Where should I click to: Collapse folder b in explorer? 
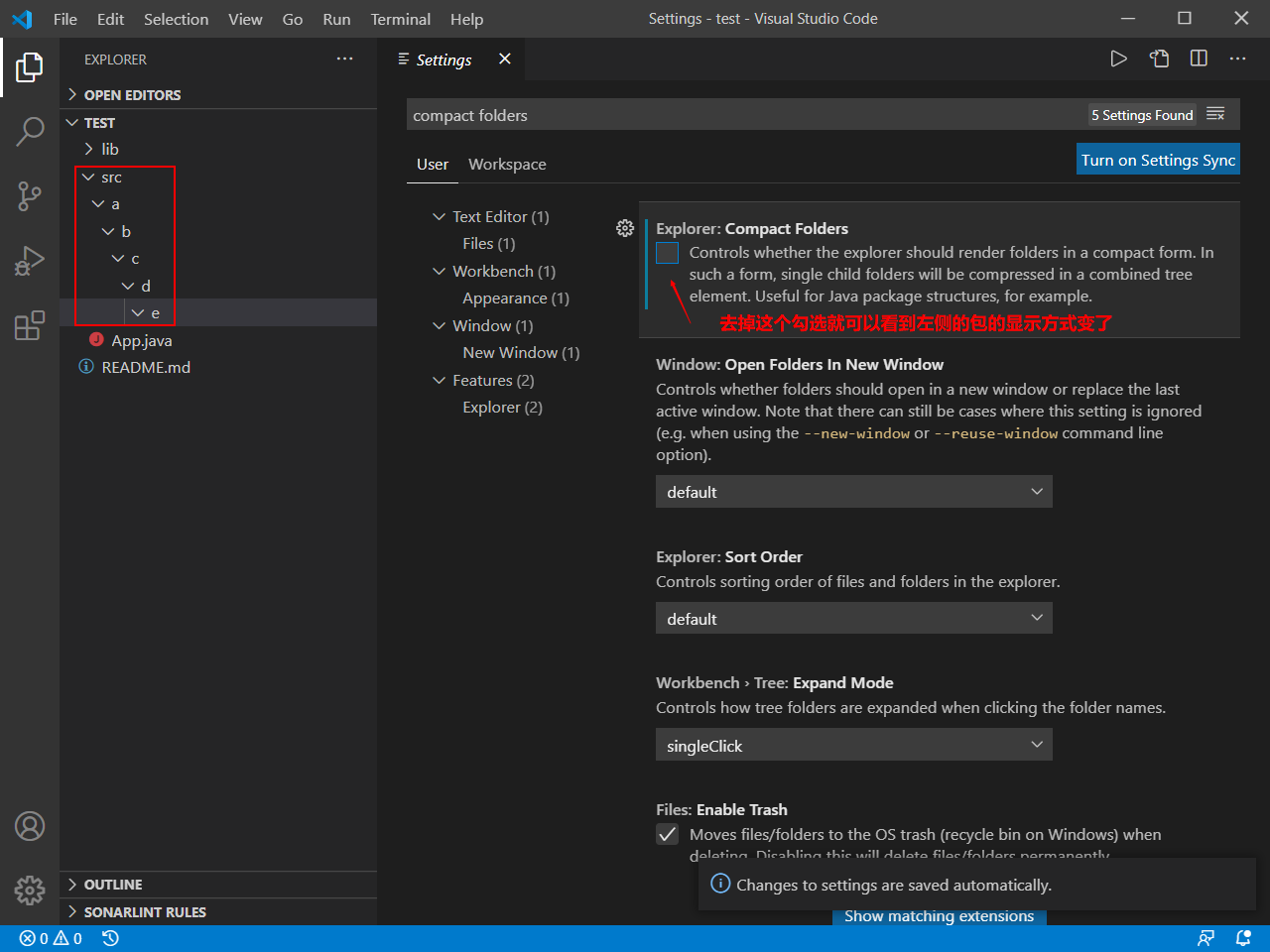[x=218, y=232]
